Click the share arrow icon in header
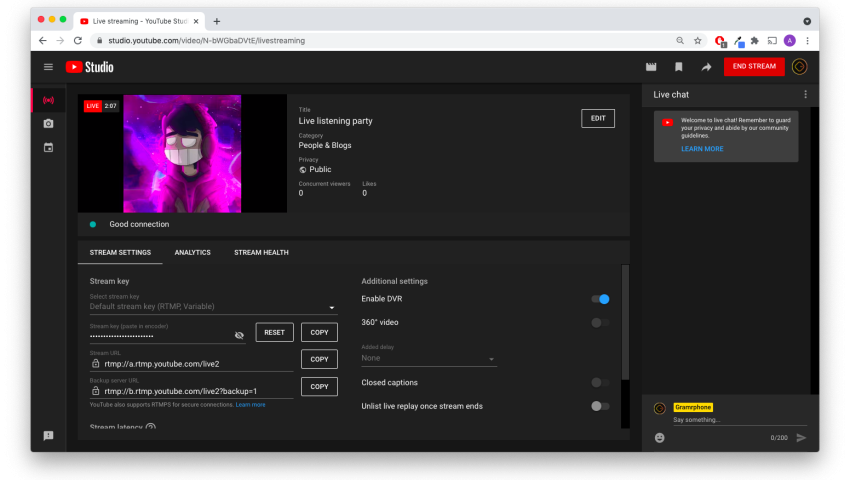The image size is (850, 480). tap(706, 67)
